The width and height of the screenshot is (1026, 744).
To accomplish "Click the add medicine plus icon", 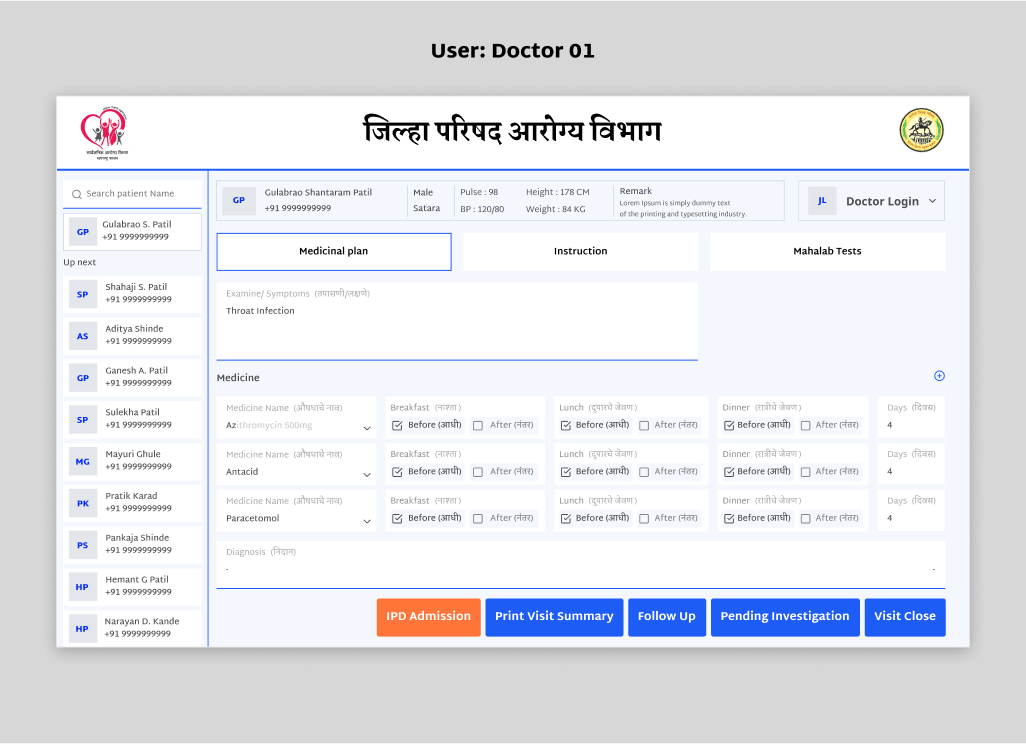I will click(x=939, y=376).
